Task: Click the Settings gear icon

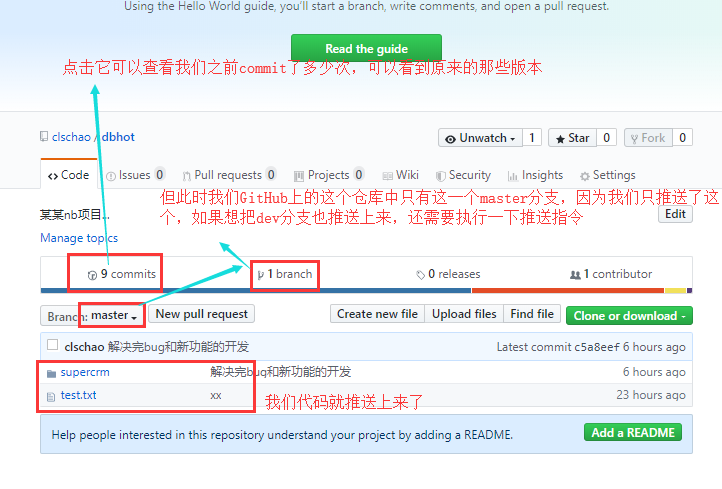Action: 585,176
